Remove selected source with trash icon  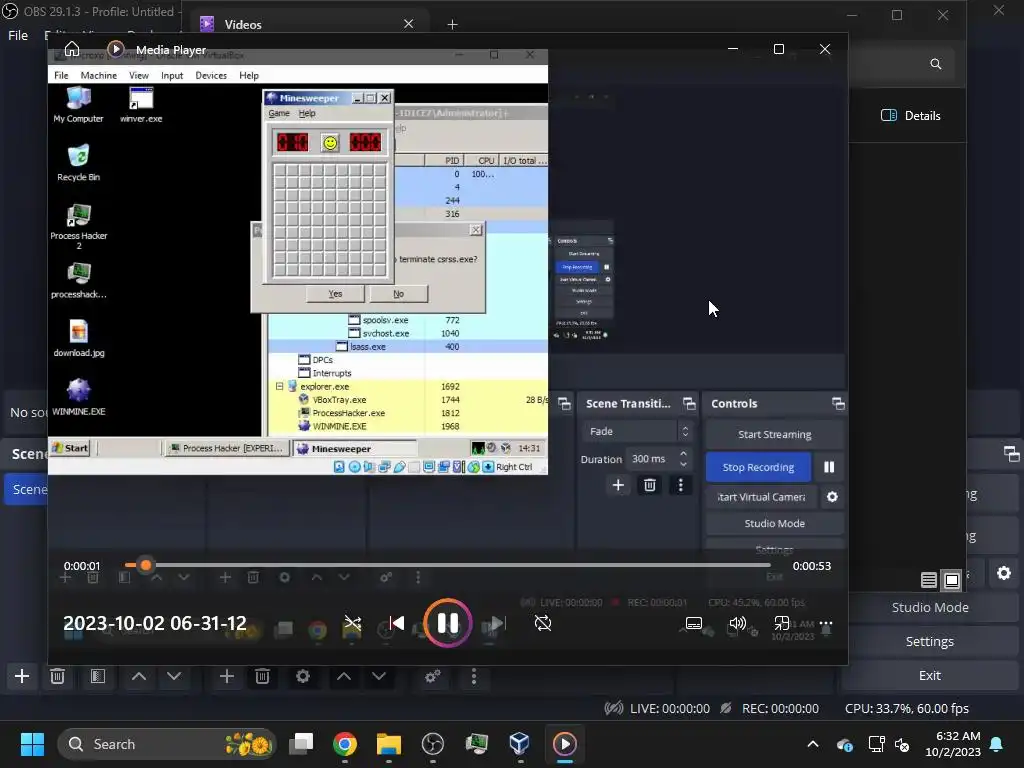263,677
